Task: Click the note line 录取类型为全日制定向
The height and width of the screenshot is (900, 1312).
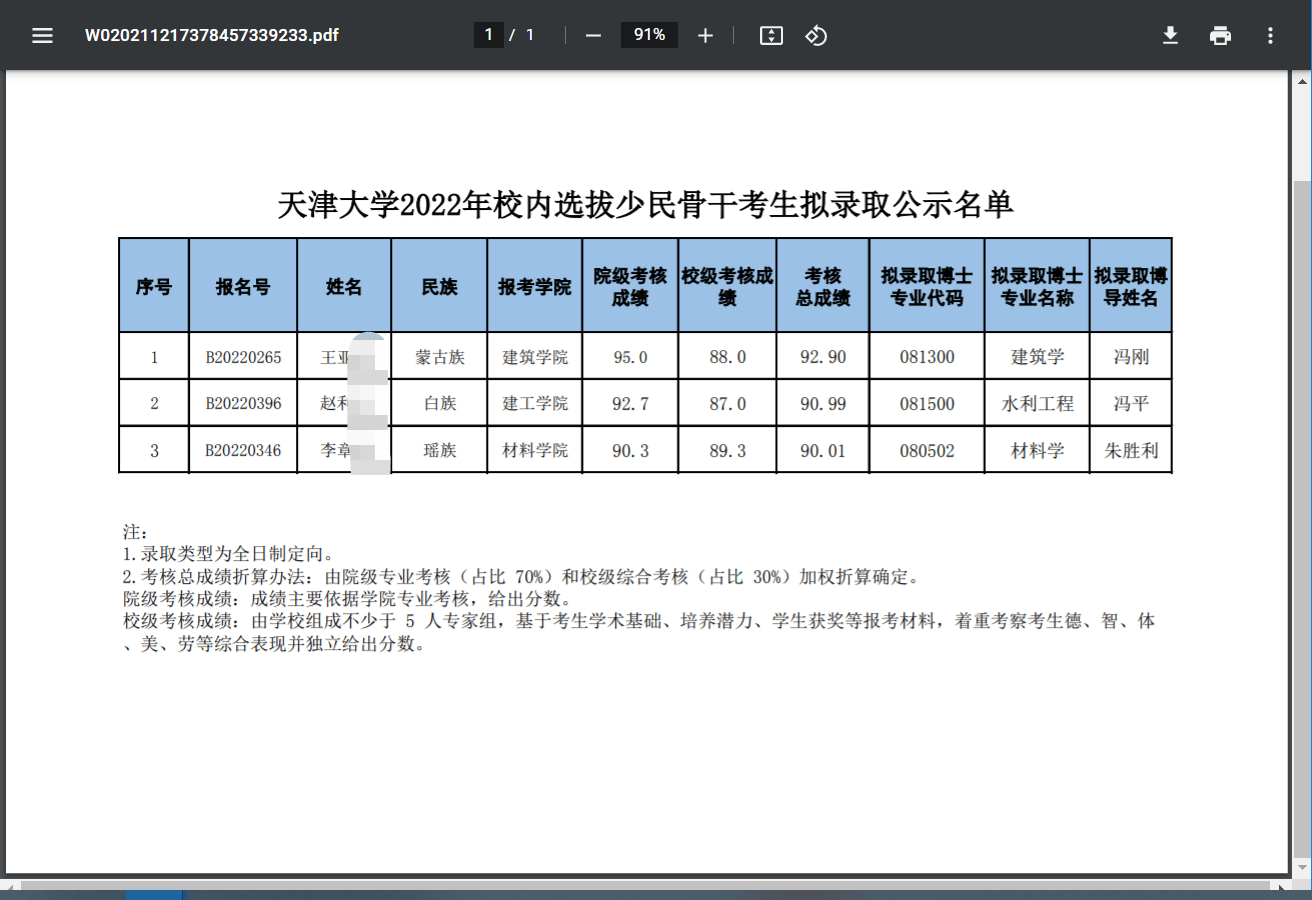Action: click(x=228, y=554)
